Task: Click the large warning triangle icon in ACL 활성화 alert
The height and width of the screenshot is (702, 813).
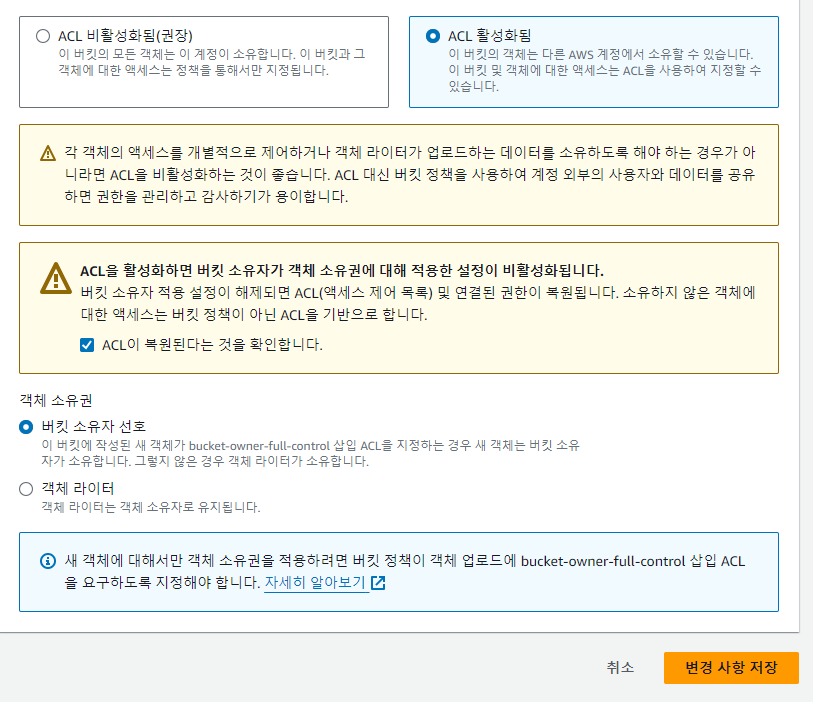Action: pyautogui.click(x=55, y=278)
